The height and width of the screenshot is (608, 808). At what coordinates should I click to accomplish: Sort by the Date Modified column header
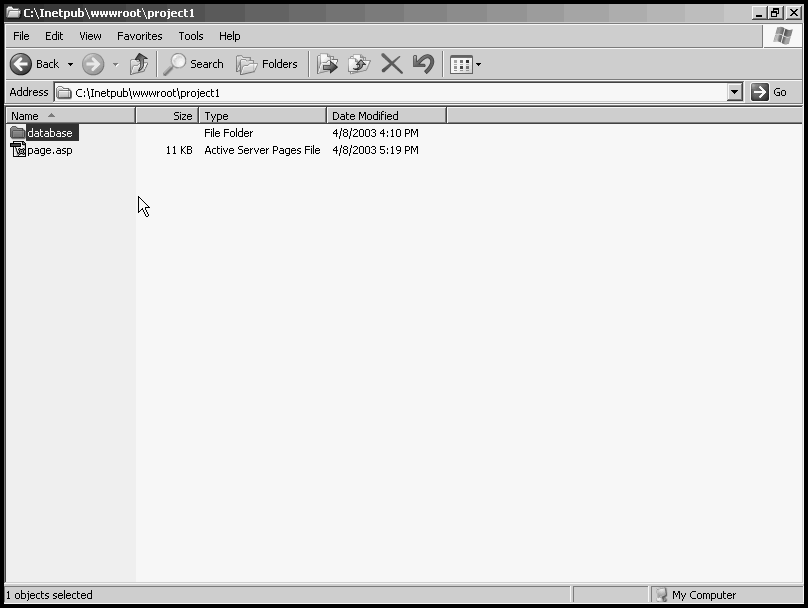coord(386,115)
